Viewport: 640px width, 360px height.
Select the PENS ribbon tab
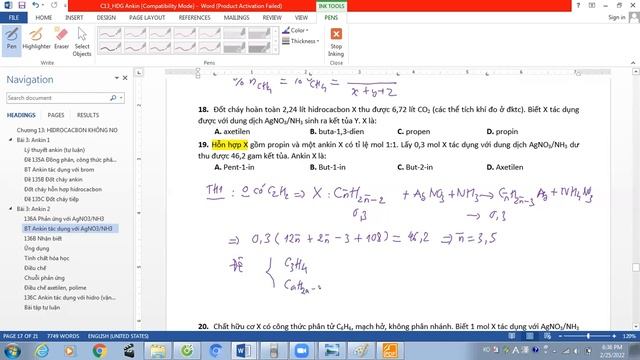point(331,18)
